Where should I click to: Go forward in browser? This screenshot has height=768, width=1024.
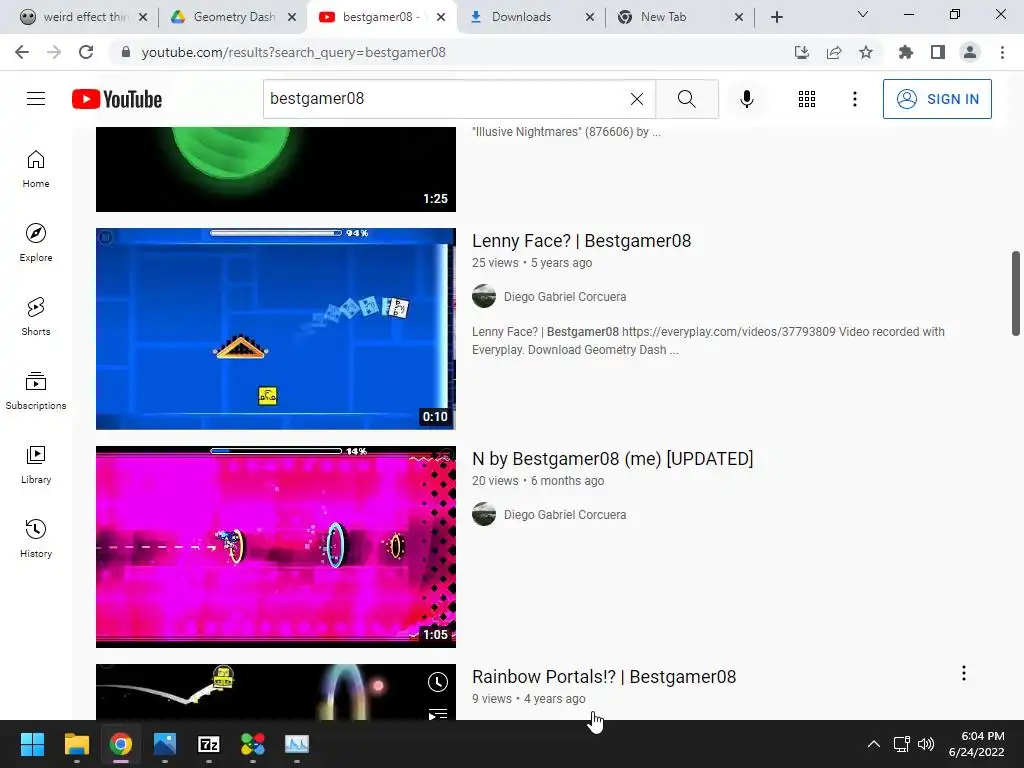click(x=54, y=52)
